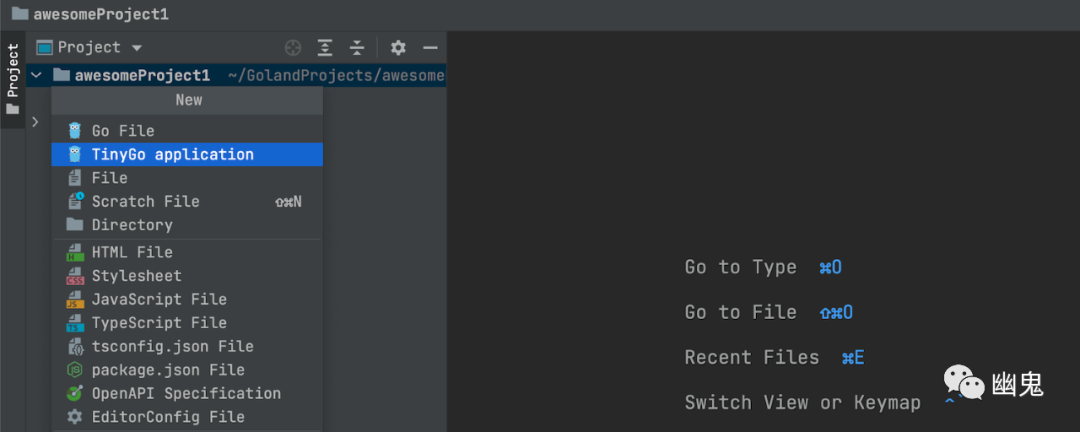Viewport: 1080px width, 432px height.
Task: Click the Stylesheet CSS file icon
Action: (x=74, y=276)
